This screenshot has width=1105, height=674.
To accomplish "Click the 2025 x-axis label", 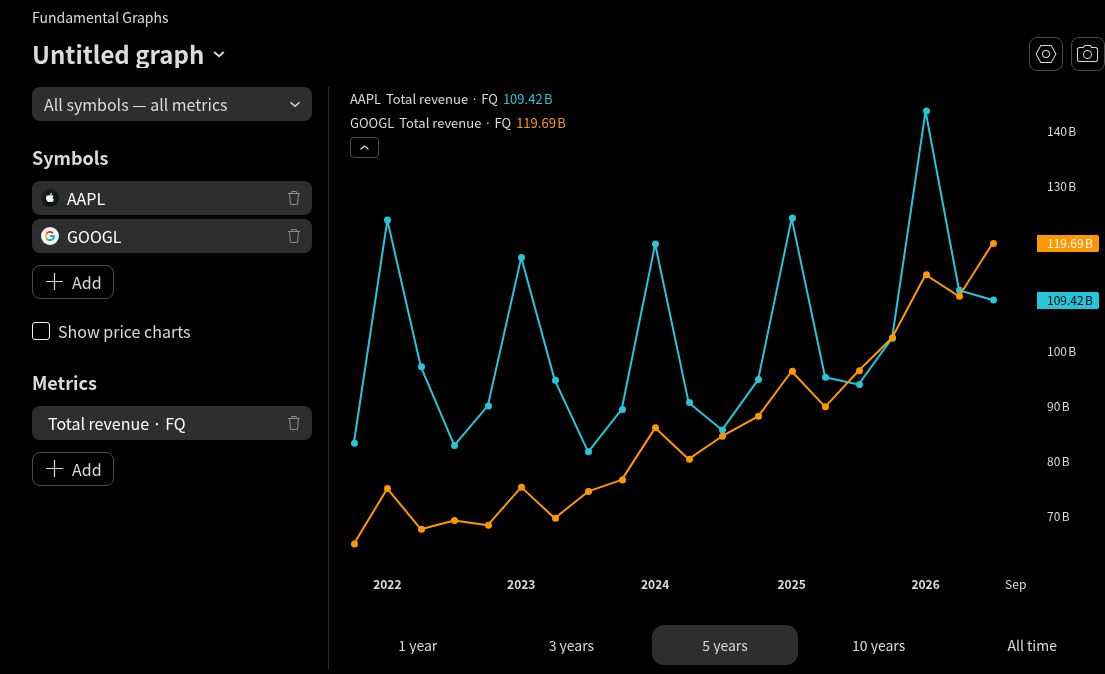I will (x=791, y=584).
